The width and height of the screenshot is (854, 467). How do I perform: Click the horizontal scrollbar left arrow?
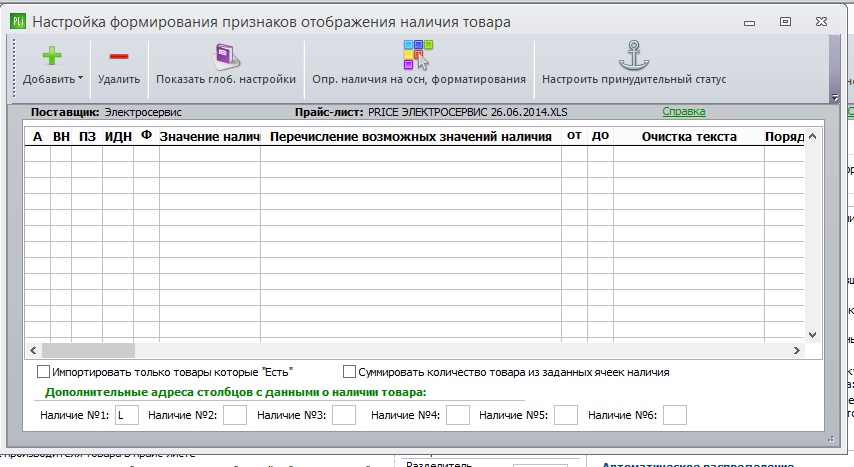coord(33,350)
